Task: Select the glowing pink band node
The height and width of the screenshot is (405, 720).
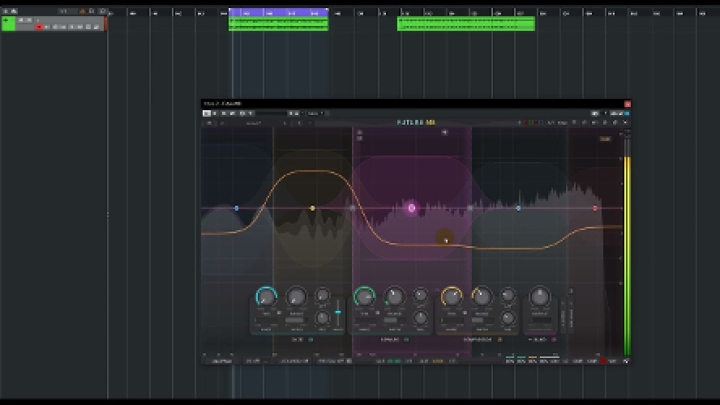Action: click(x=411, y=208)
